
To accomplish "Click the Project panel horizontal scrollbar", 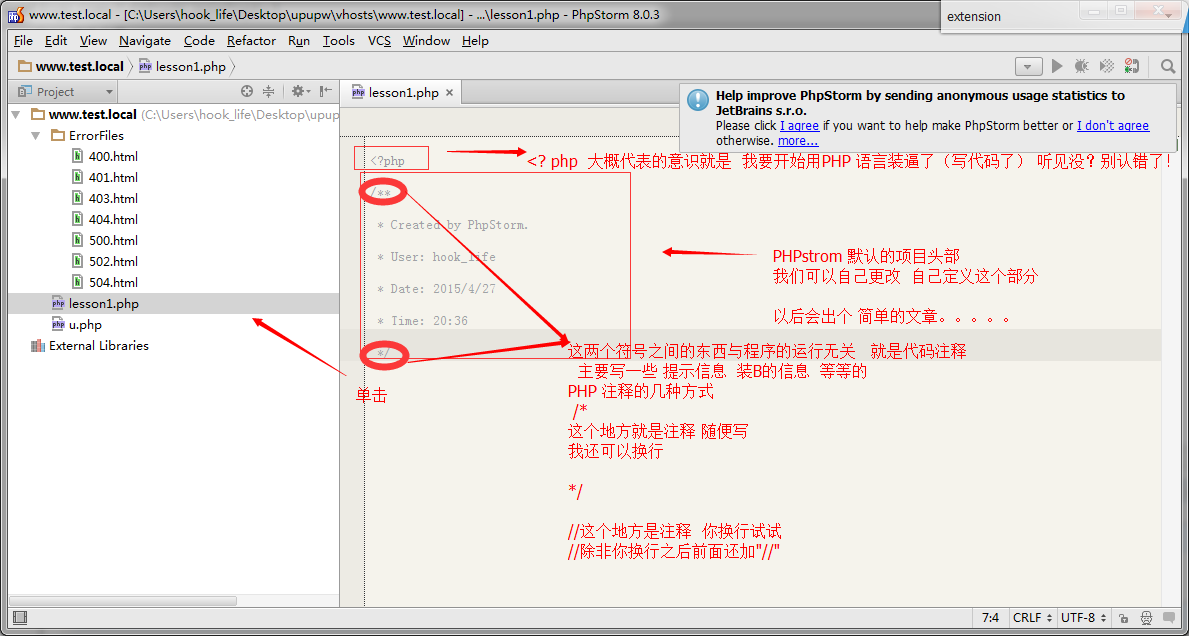I will [123, 600].
